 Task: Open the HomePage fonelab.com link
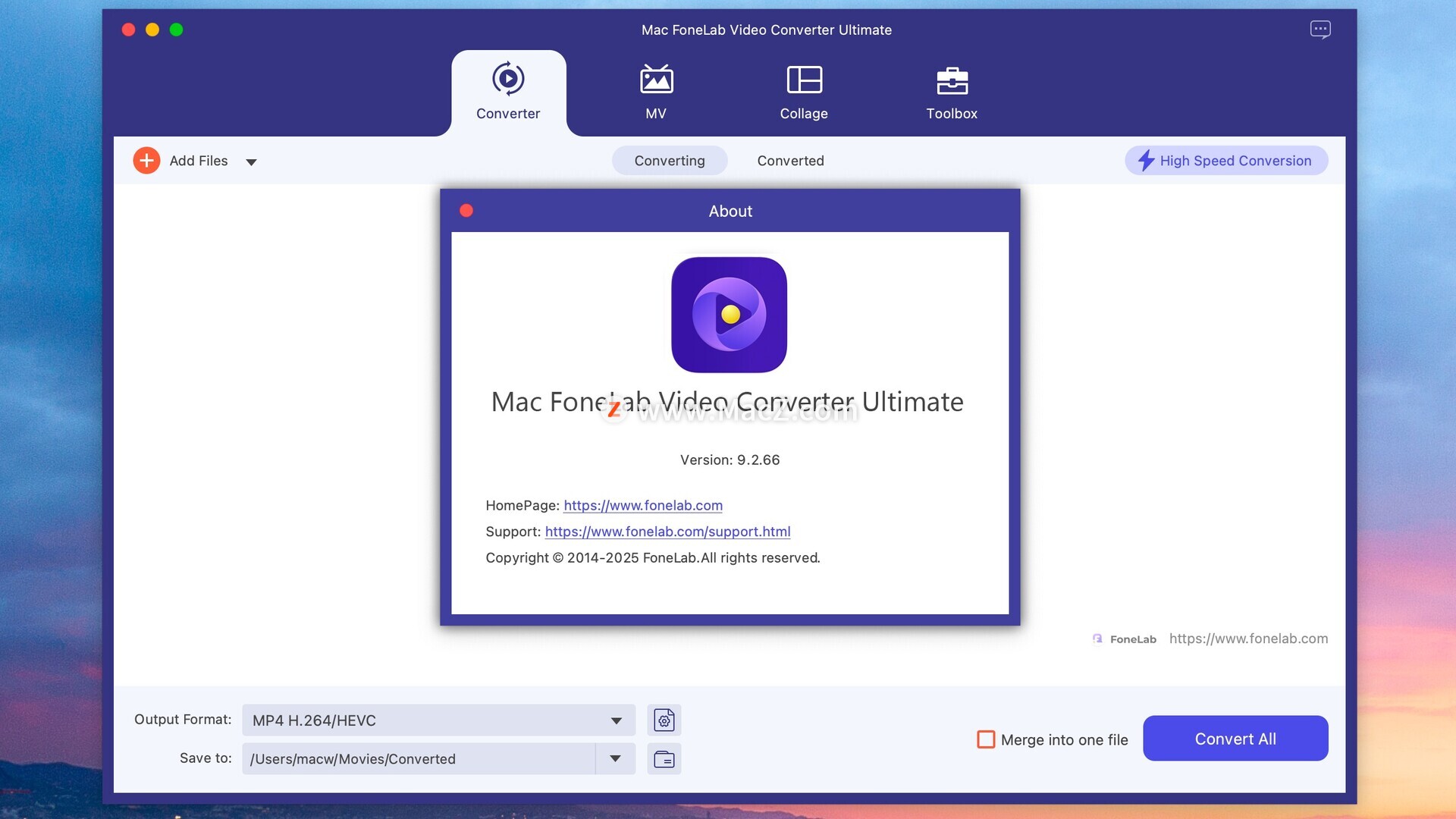point(643,505)
